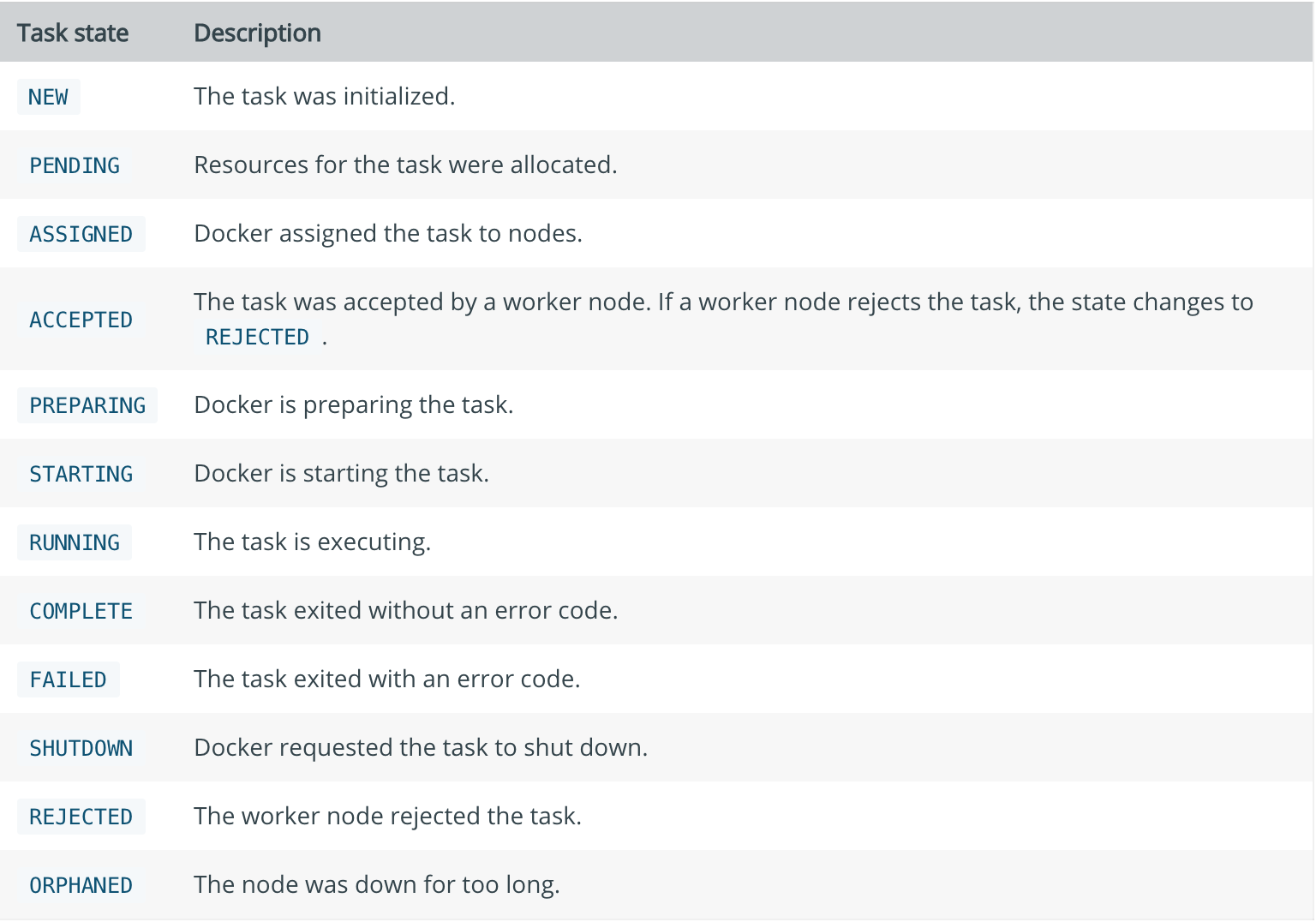Screen dimensions: 1316x922
Task: Click the NEW task state badge
Action: pyautogui.click(x=48, y=97)
